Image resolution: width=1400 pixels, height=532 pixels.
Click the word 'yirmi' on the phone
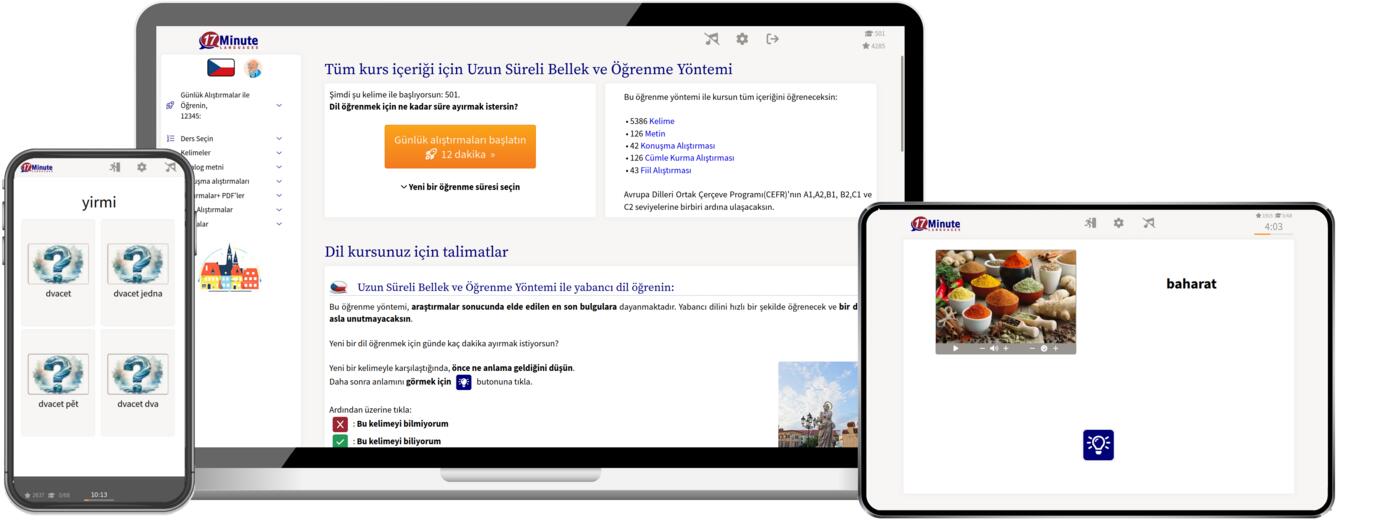pyautogui.click(x=99, y=203)
